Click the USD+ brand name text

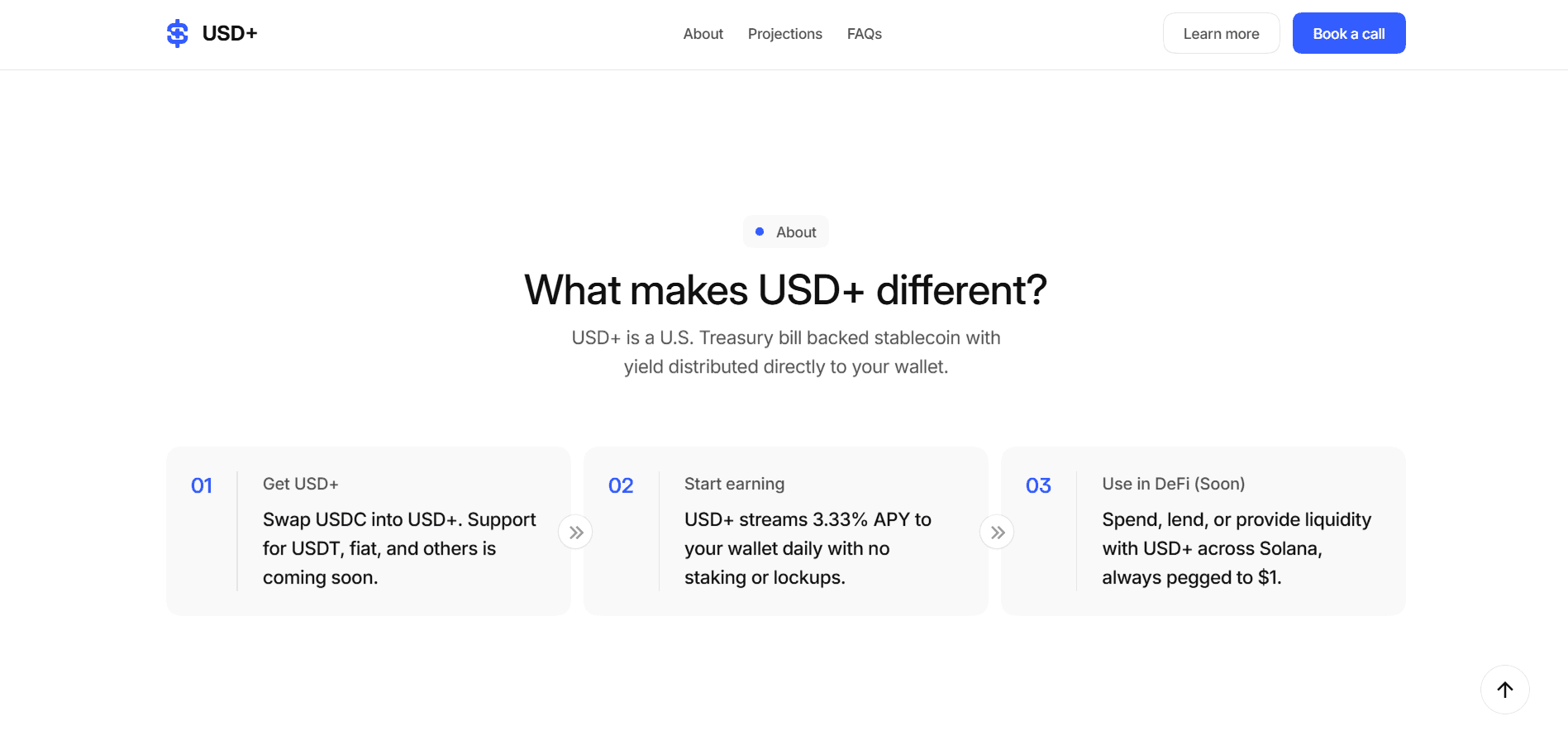(x=230, y=33)
